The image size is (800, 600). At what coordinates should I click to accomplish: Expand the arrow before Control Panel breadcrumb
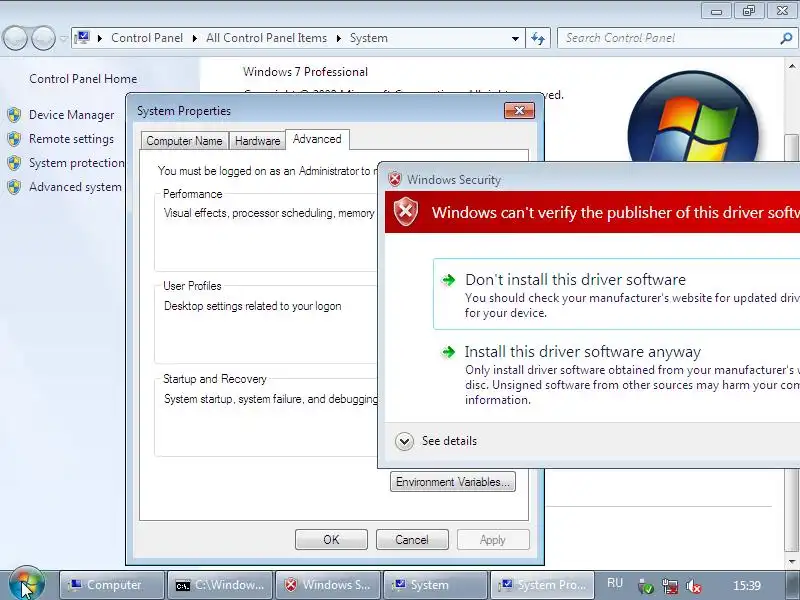tap(100, 38)
